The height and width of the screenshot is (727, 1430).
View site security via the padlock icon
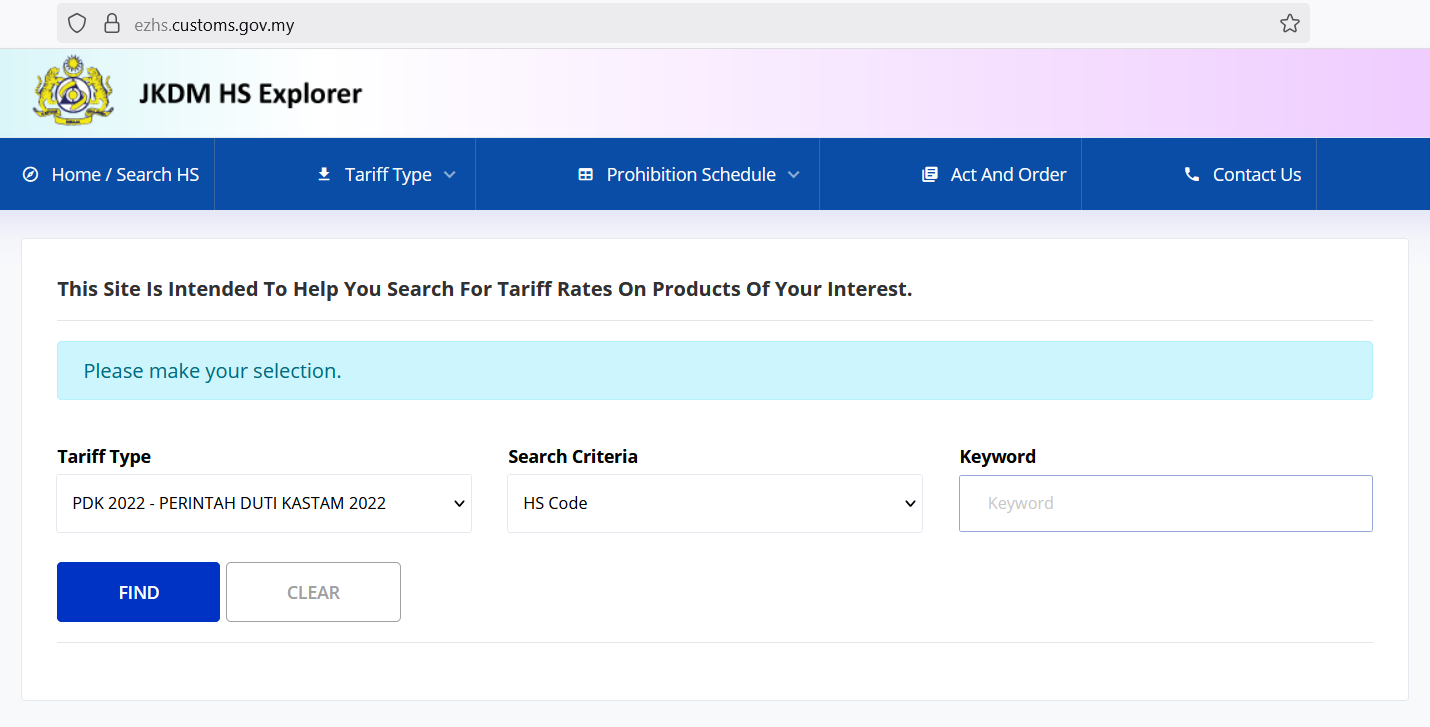[x=112, y=24]
